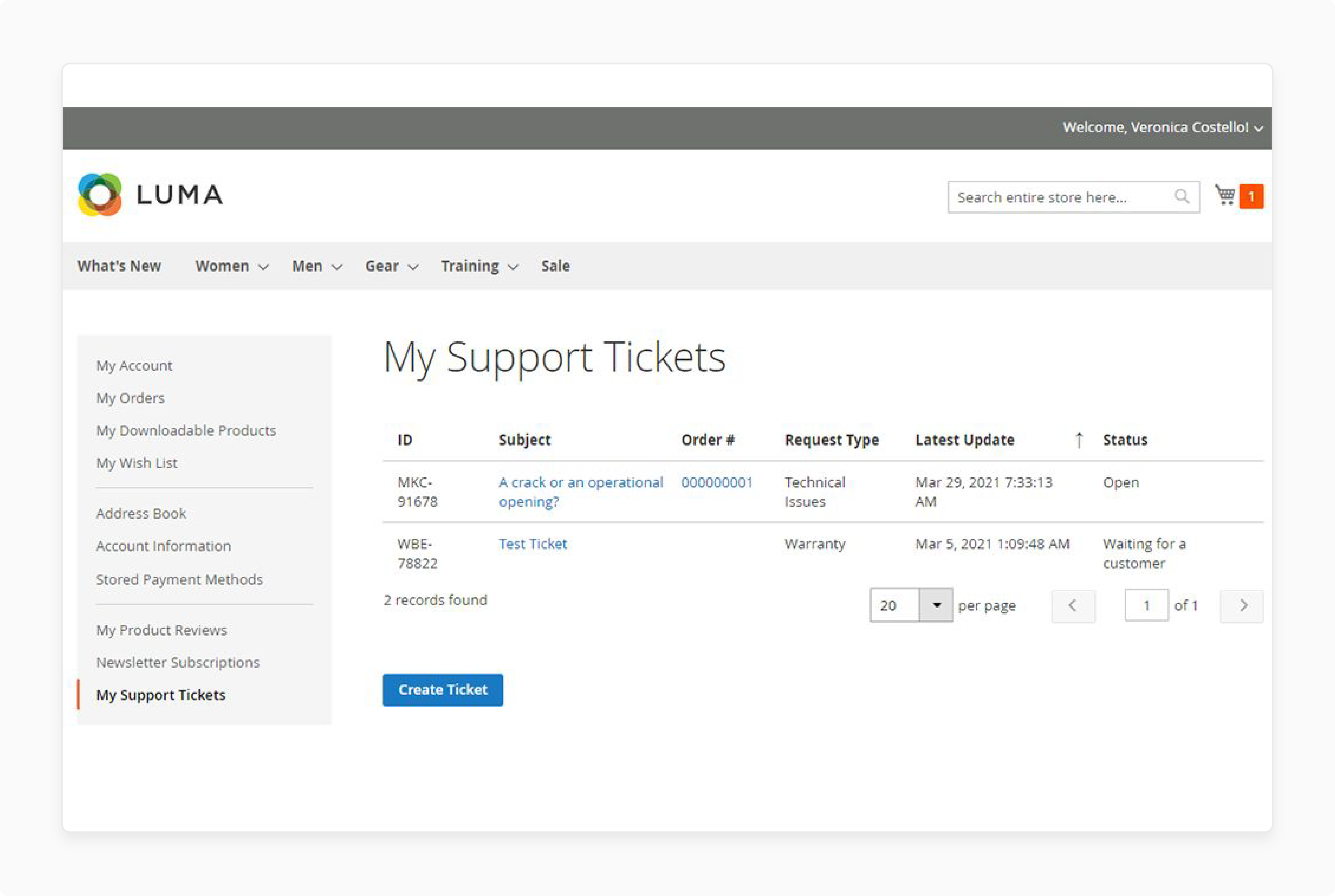Open ticket 'A crack or an operational opening?'

point(580,492)
